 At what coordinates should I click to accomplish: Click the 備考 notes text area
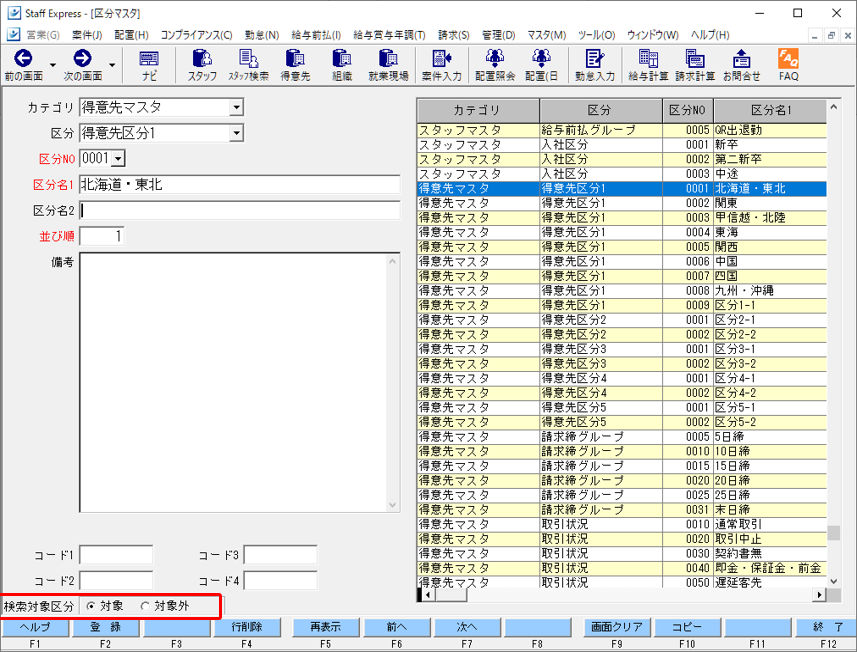(x=239, y=383)
